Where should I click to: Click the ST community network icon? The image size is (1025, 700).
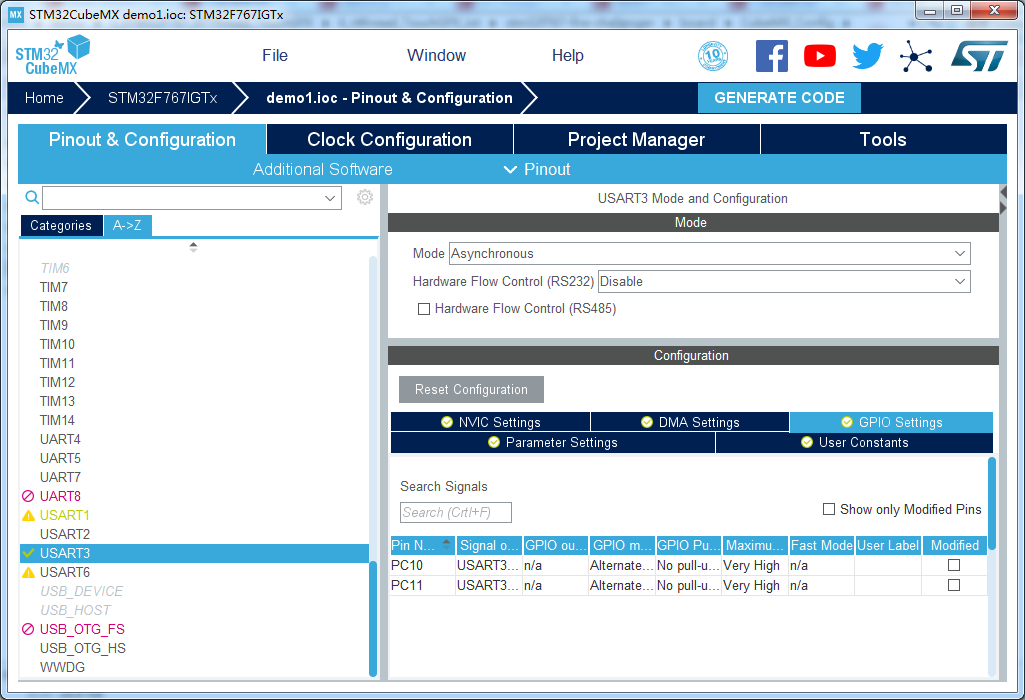916,56
